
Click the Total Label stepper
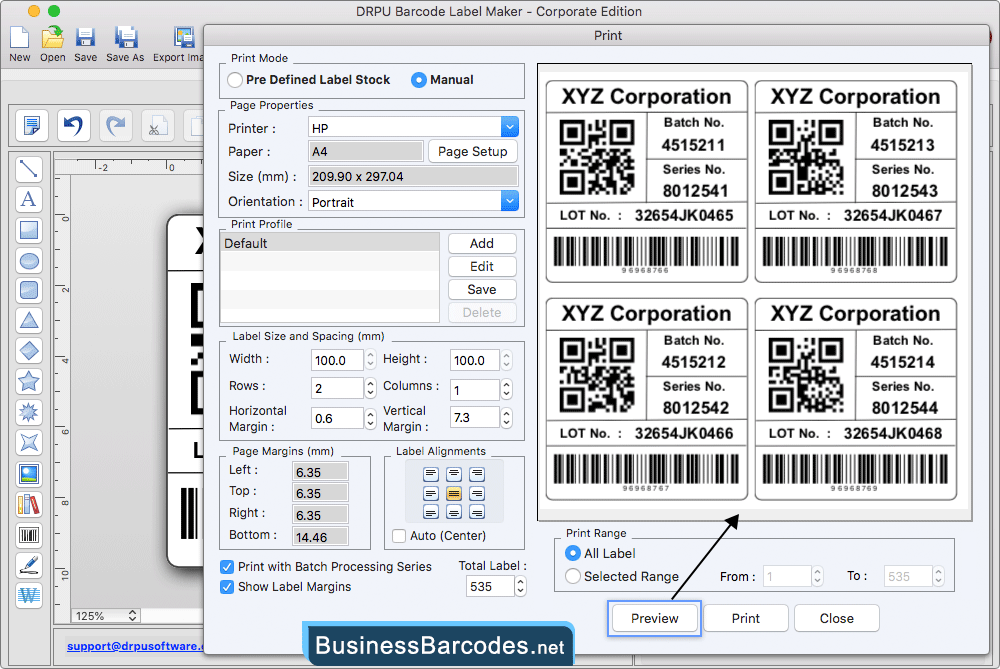[520, 586]
